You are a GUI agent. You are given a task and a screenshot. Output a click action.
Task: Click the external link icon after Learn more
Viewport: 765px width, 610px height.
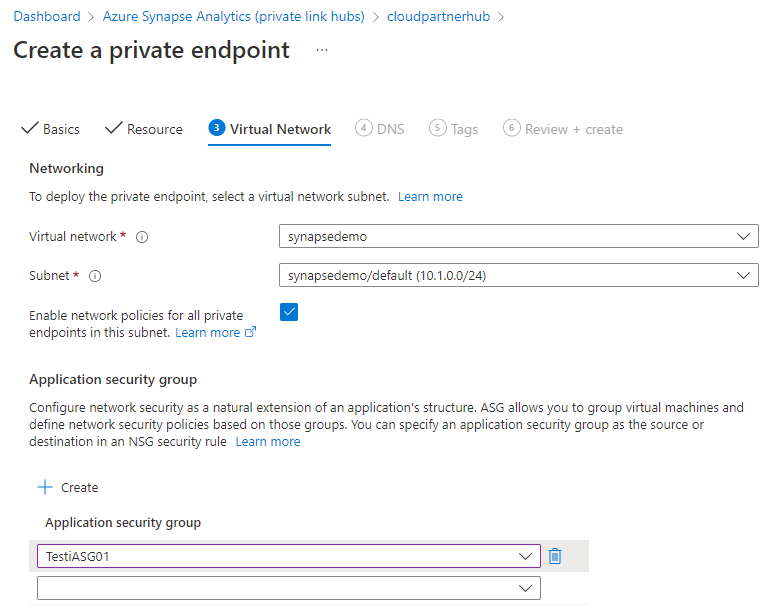click(x=251, y=333)
